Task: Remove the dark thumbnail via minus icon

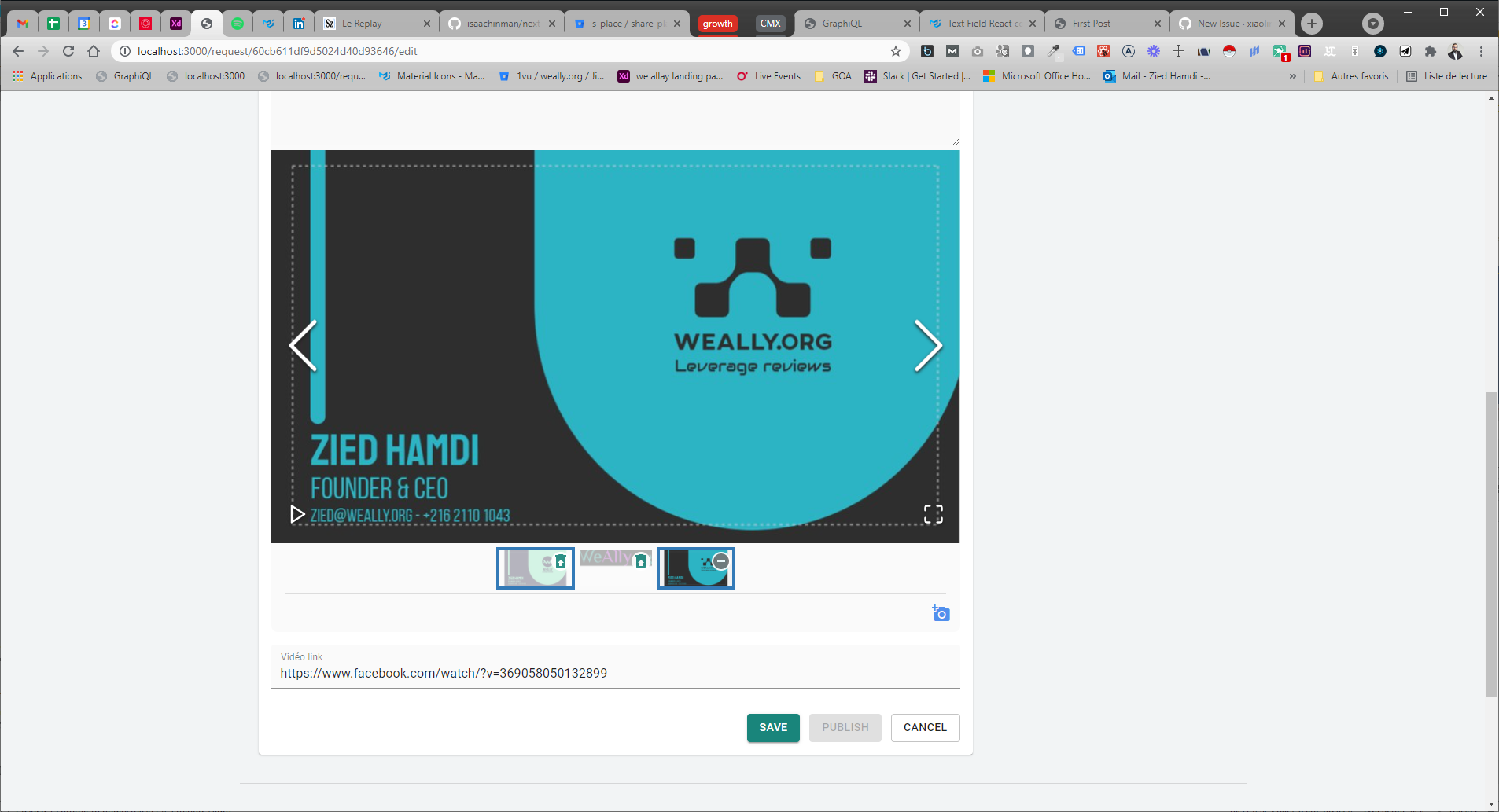Action: tap(721, 560)
